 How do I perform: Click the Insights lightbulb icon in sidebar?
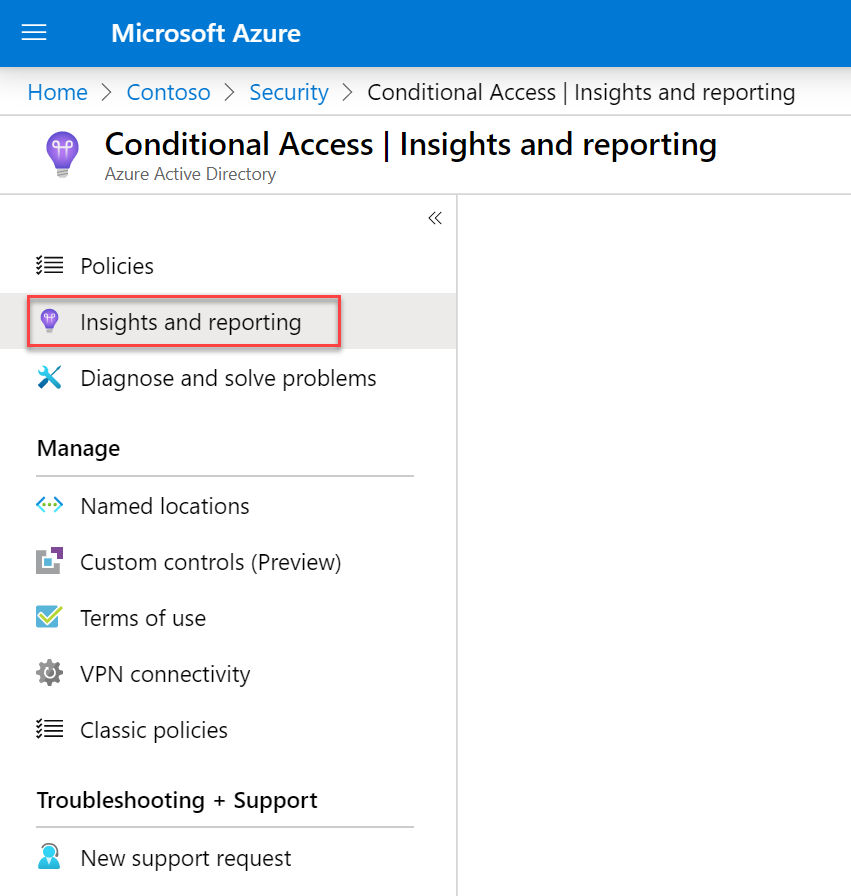click(50, 321)
